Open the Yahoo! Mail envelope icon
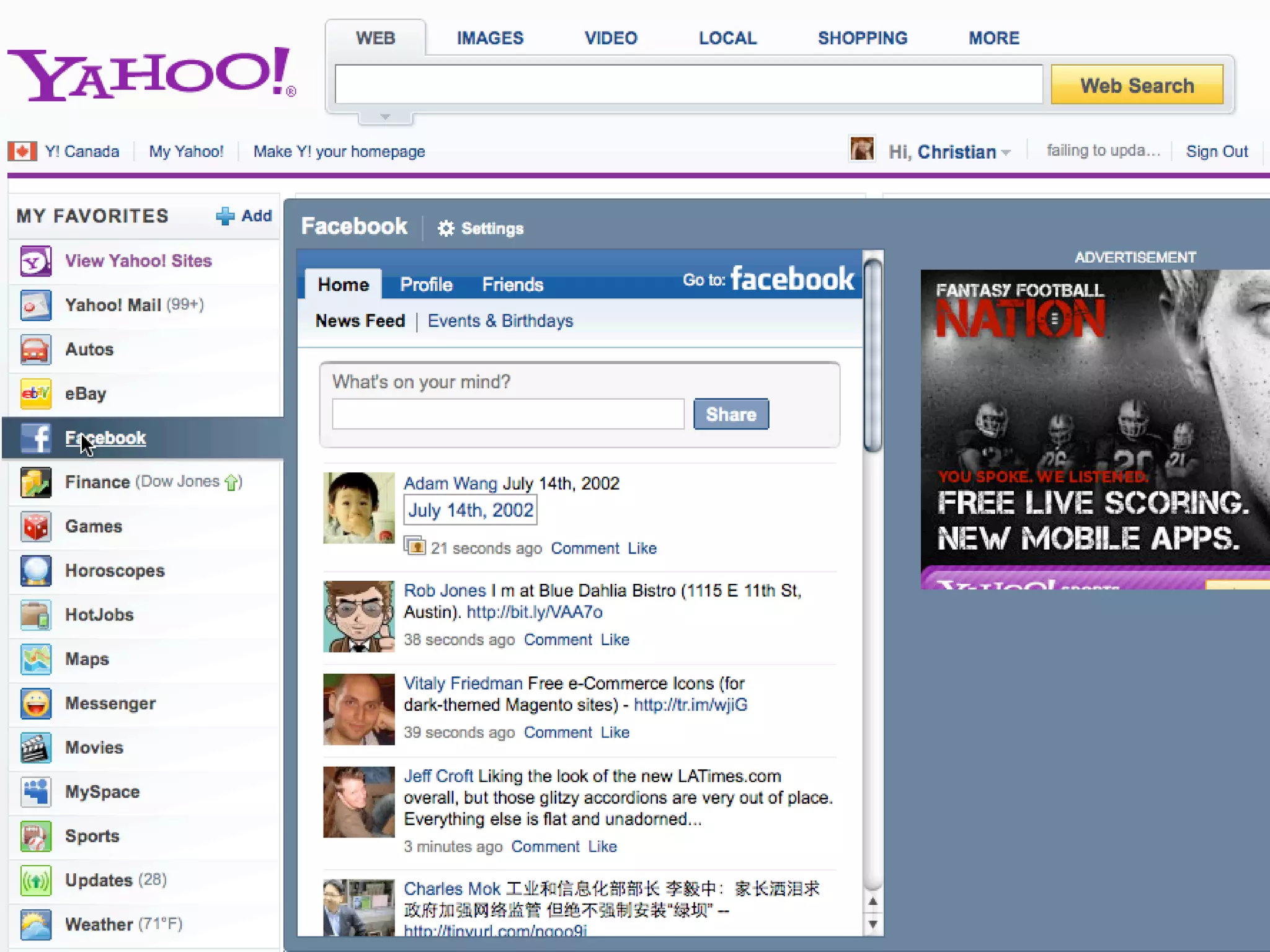Viewport: 1270px width, 952px height. (35, 306)
